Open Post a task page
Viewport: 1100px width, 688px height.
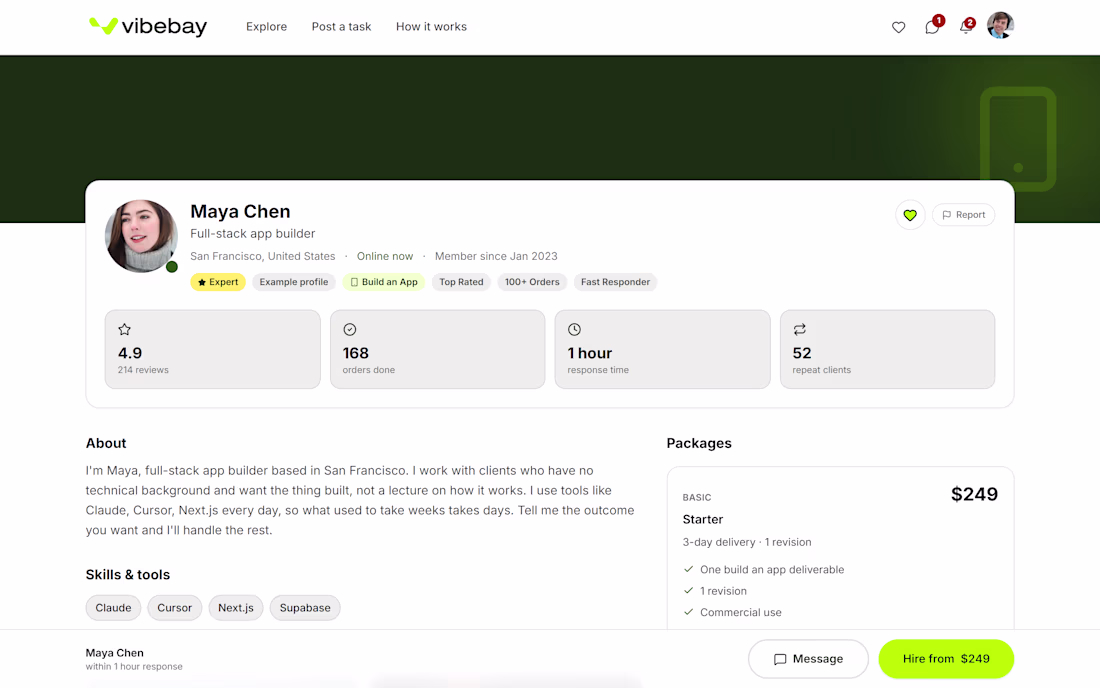(342, 27)
